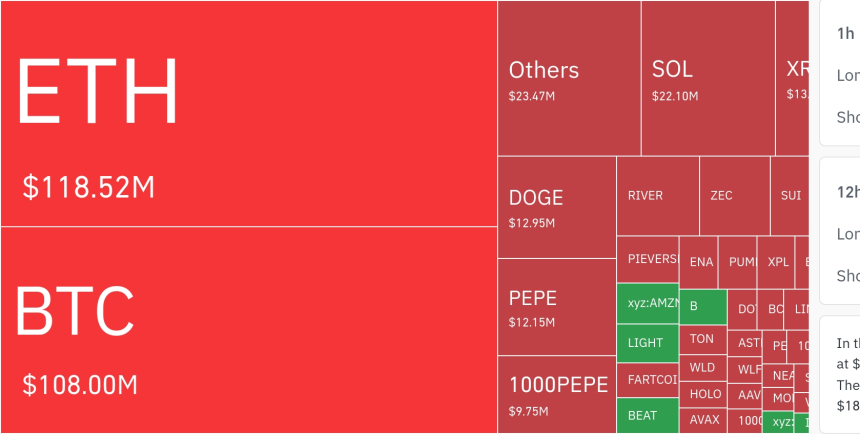Select the FARTCOIN tile
The height and width of the screenshot is (434, 860).
(647, 380)
